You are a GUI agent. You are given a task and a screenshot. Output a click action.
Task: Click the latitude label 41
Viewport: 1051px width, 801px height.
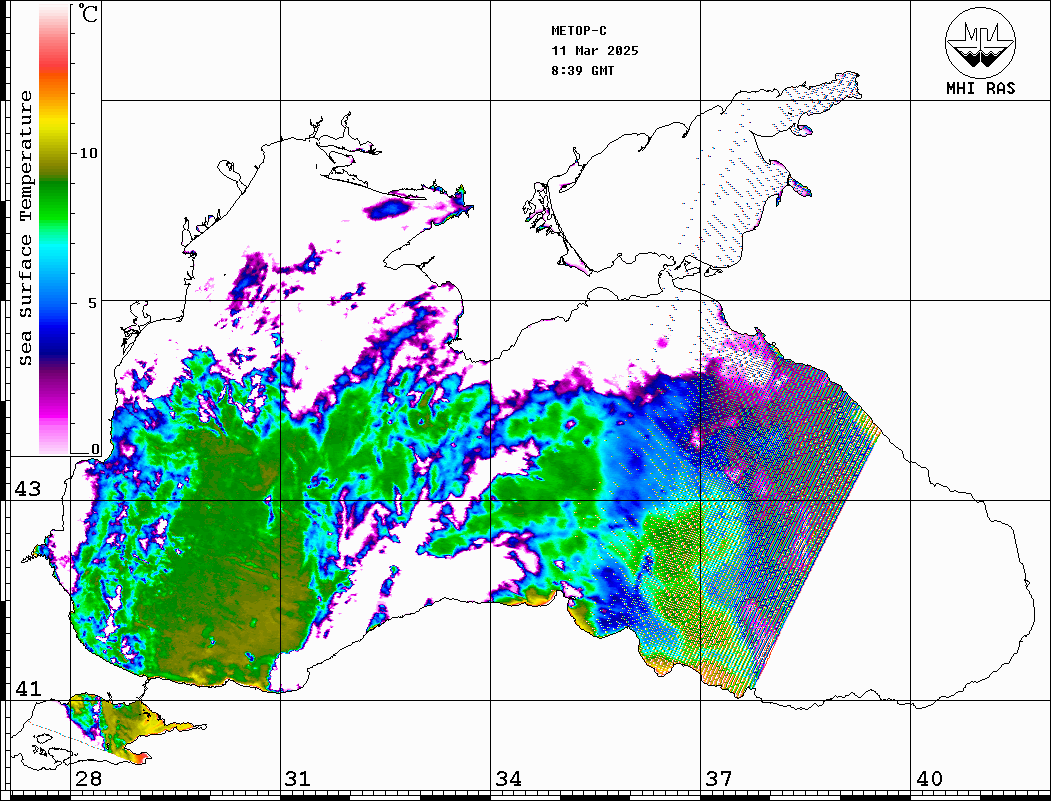[x=27, y=689]
